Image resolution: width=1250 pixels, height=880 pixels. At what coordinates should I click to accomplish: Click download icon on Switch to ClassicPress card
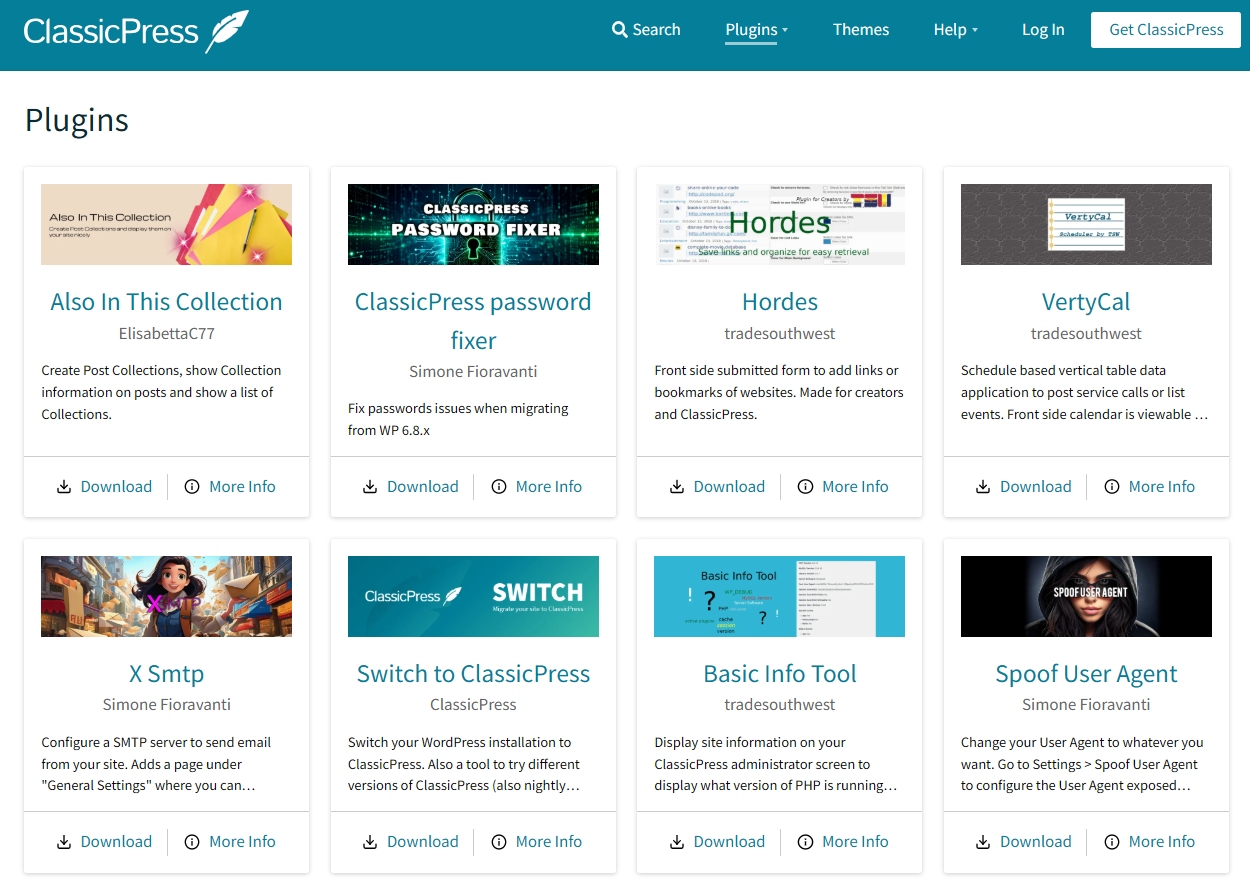(x=370, y=842)
